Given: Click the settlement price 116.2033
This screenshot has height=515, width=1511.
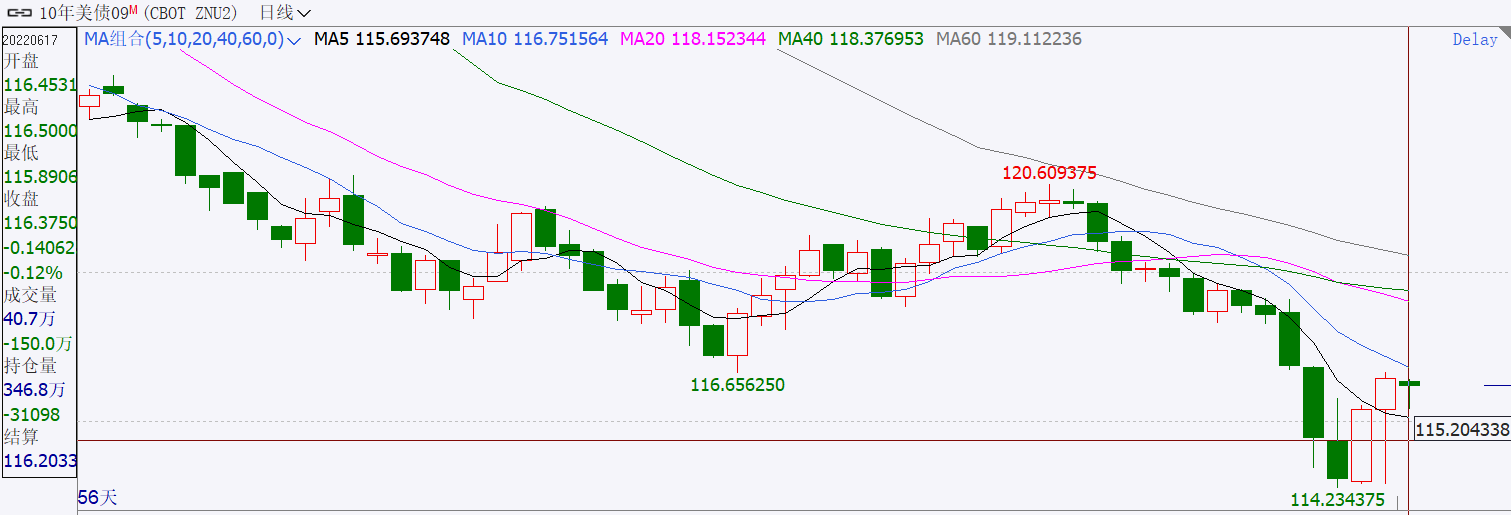Looking at the screenshot, I should [40, 461].
